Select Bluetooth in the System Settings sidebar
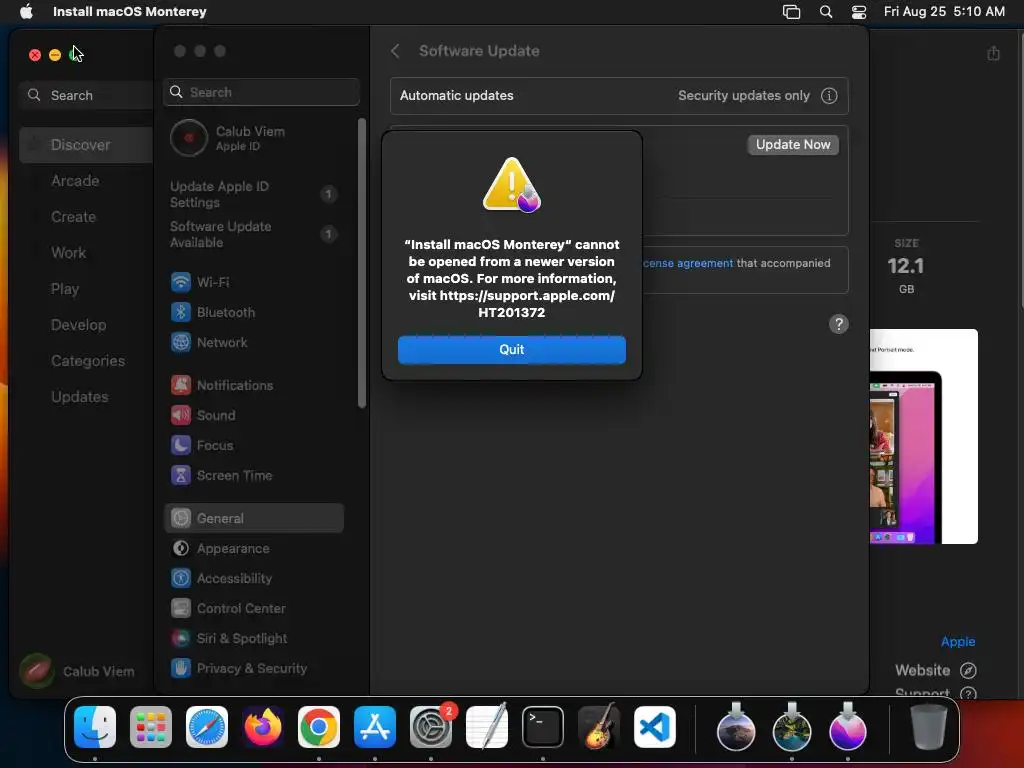Screen dimensions: 1024x768 click(x=253, y=312)
